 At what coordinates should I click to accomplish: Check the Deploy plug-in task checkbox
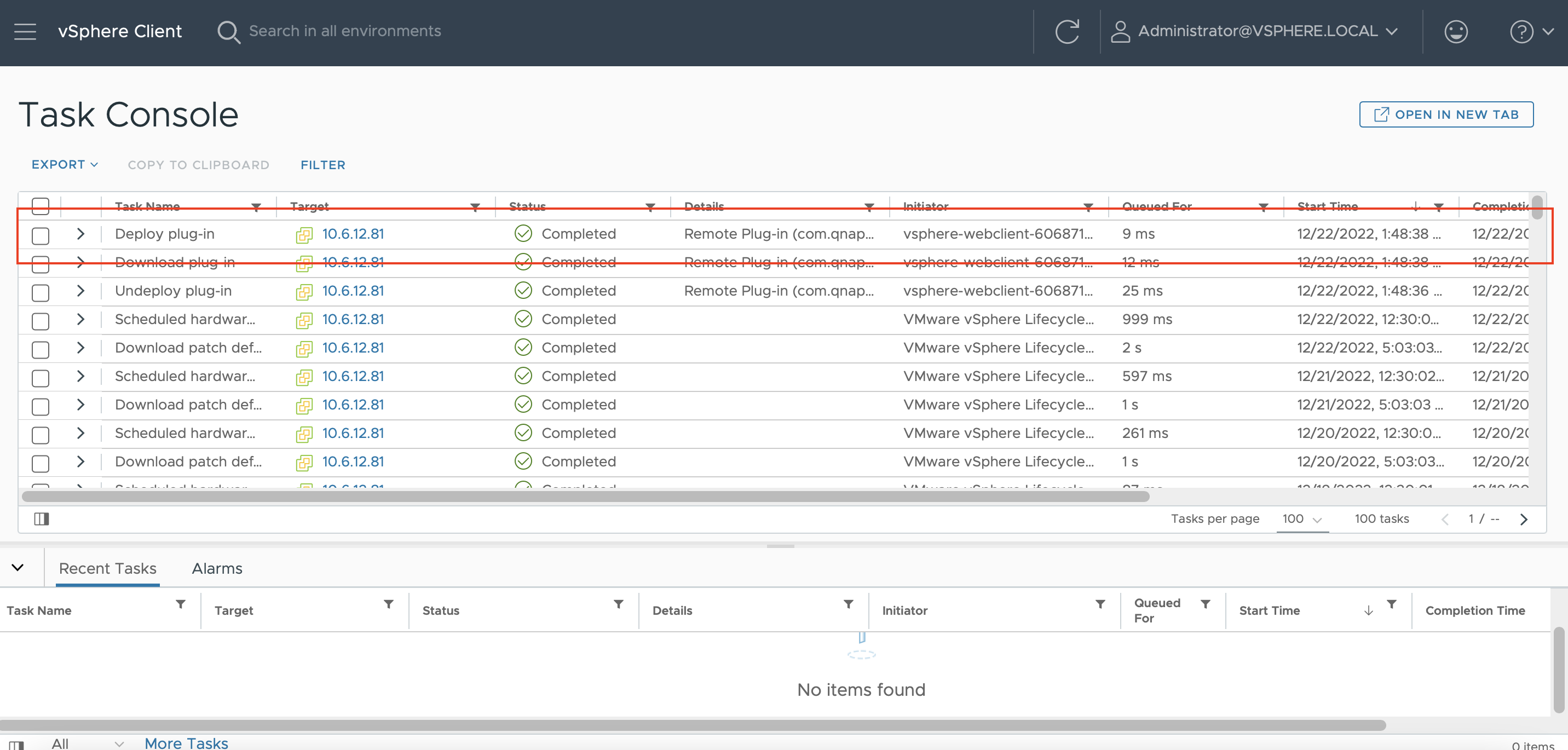pyautogui.click(x=41, y=235)
